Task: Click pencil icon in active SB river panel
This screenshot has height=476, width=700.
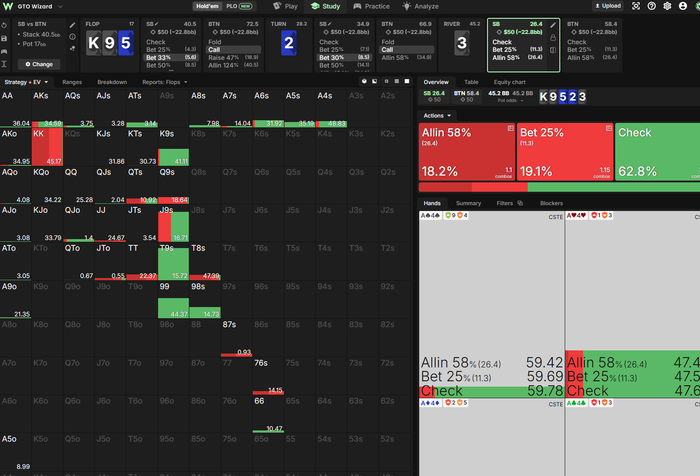Action: pos(553,25)
